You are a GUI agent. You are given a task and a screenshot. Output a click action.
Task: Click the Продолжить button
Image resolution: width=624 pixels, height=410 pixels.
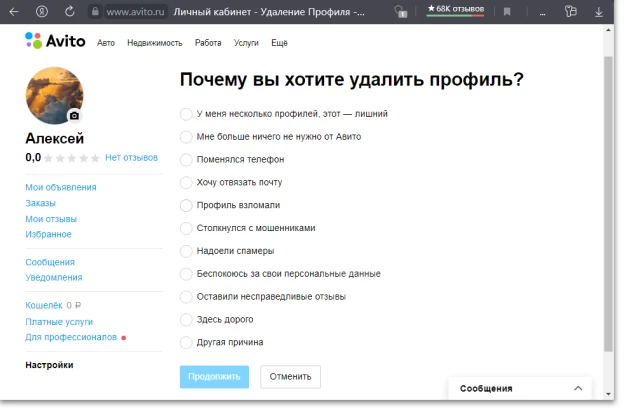point(214,377)
